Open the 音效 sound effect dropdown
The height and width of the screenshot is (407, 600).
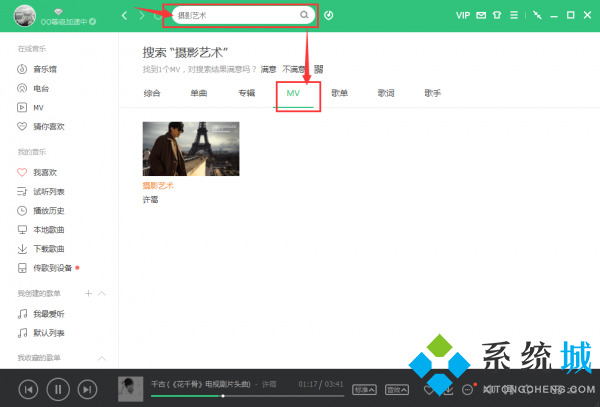point(397,390)
